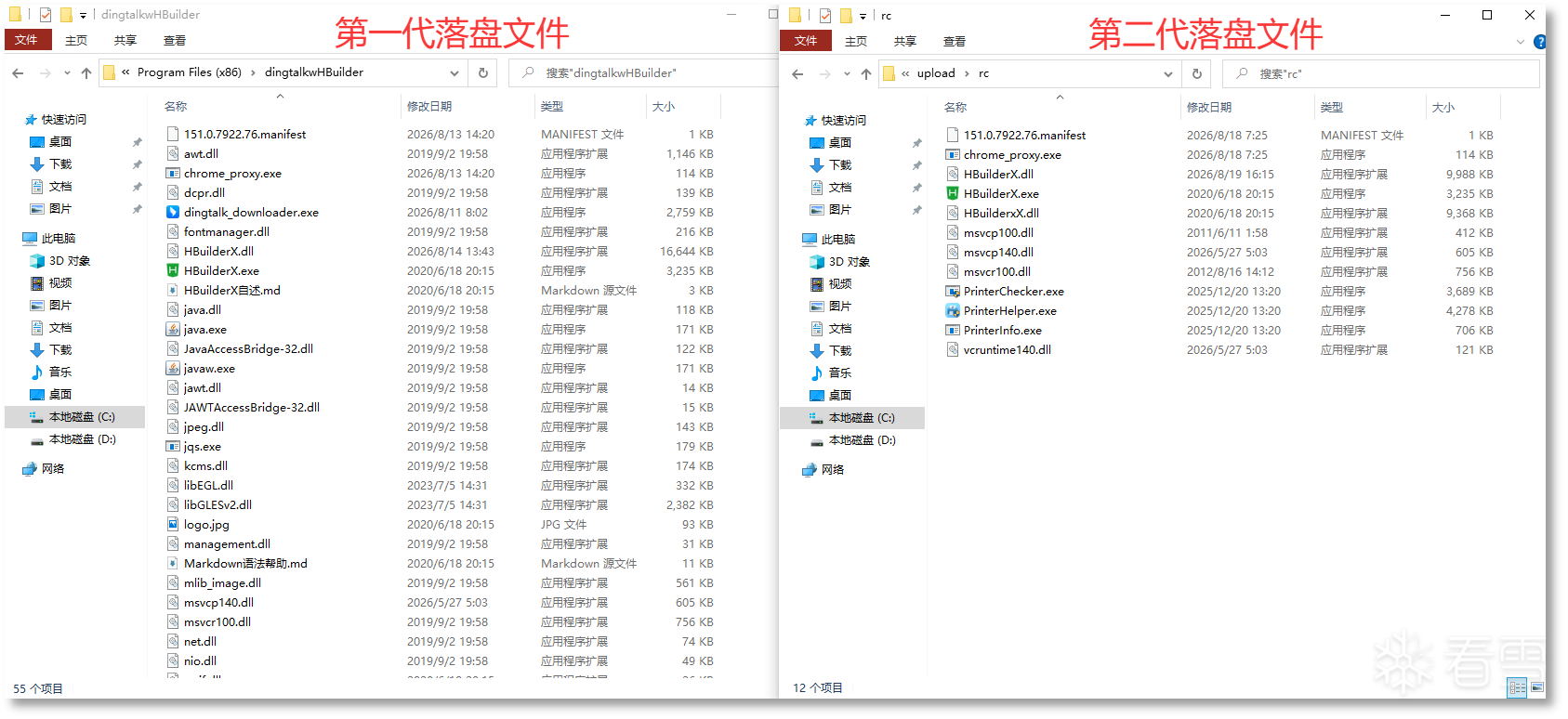
Task: Open 音乐 in dingtalkwHBuilder navigation pane
Action: click(60, 372)
